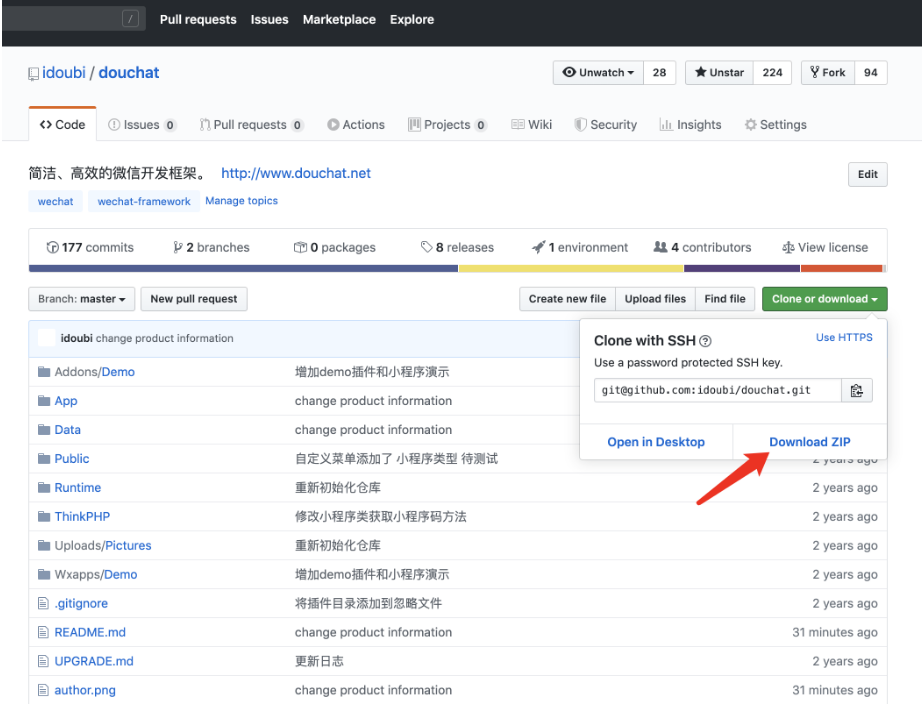The image size is (922, 714).
Task: Fork the douchat repository
Action: tap(827, 72)
